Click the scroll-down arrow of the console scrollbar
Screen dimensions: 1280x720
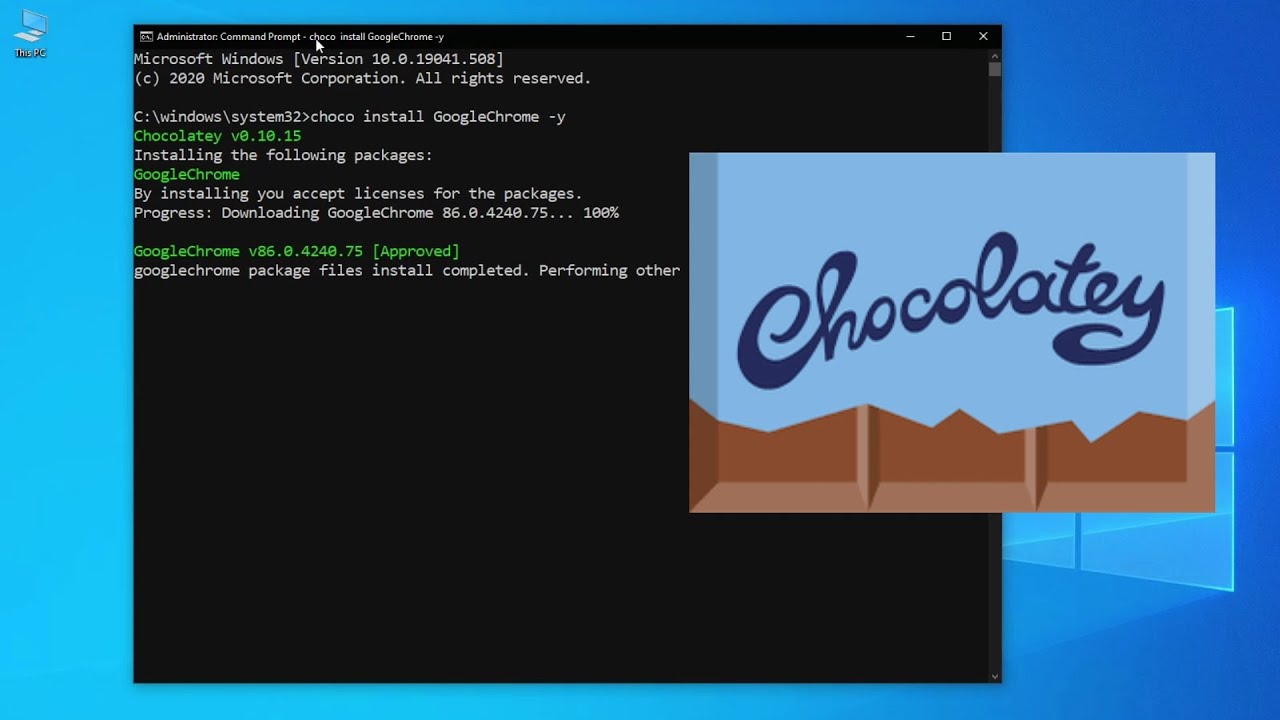click(x=994, y=676)
